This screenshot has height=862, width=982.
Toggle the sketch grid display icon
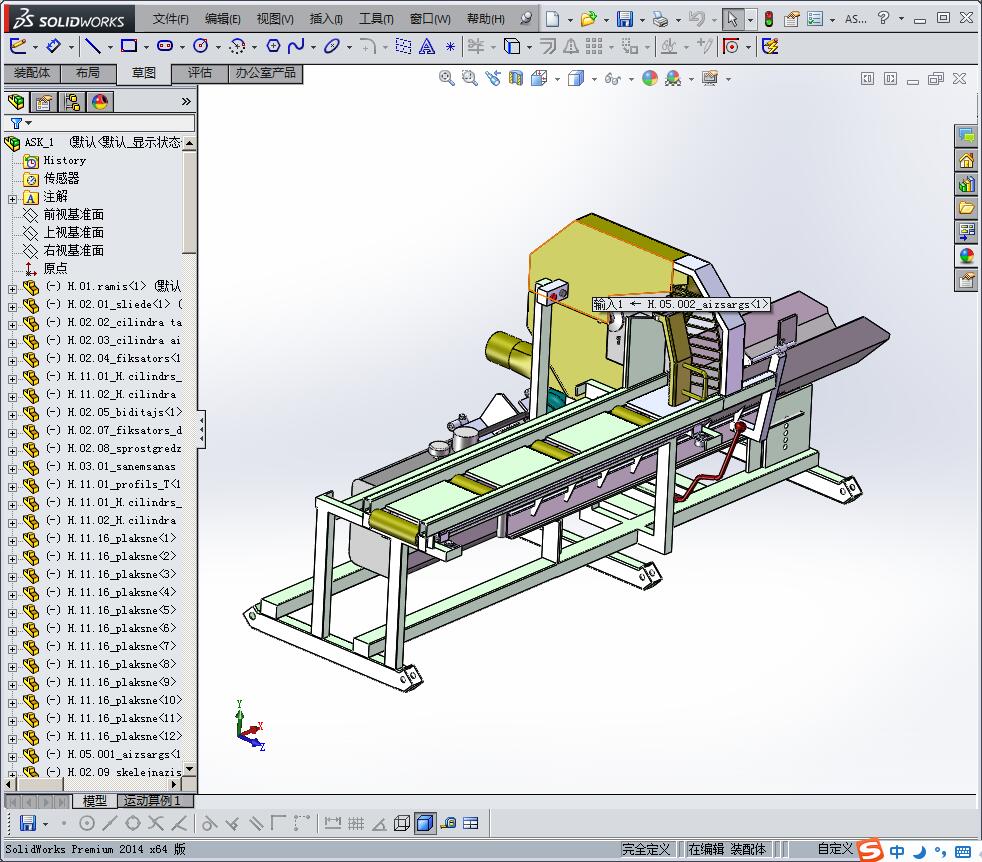click(x=356, y=823)
